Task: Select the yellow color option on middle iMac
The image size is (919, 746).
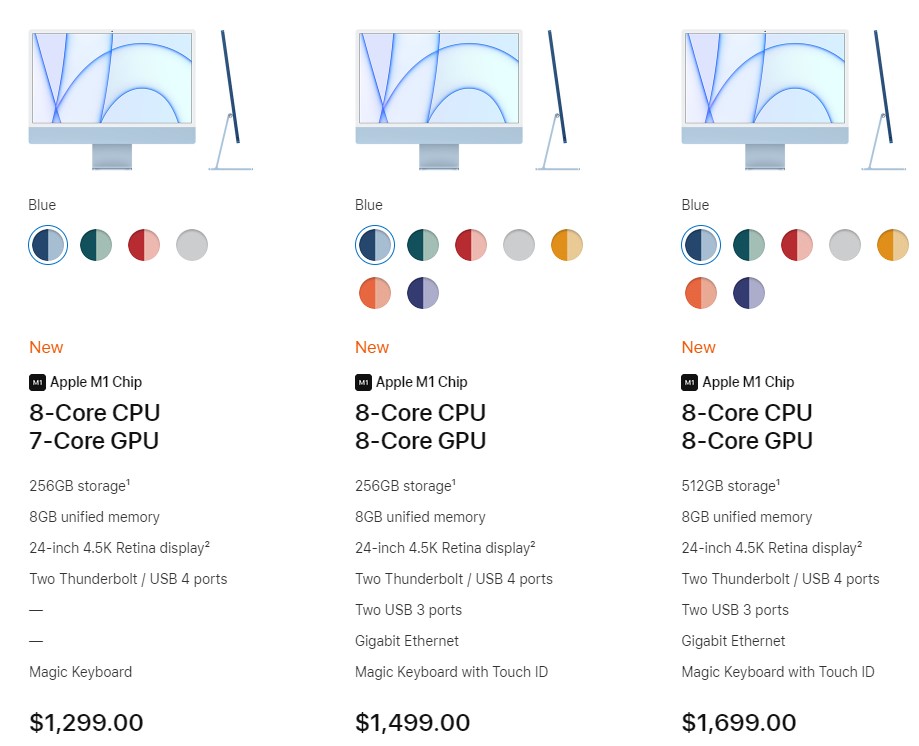Action: coord(566,244)
